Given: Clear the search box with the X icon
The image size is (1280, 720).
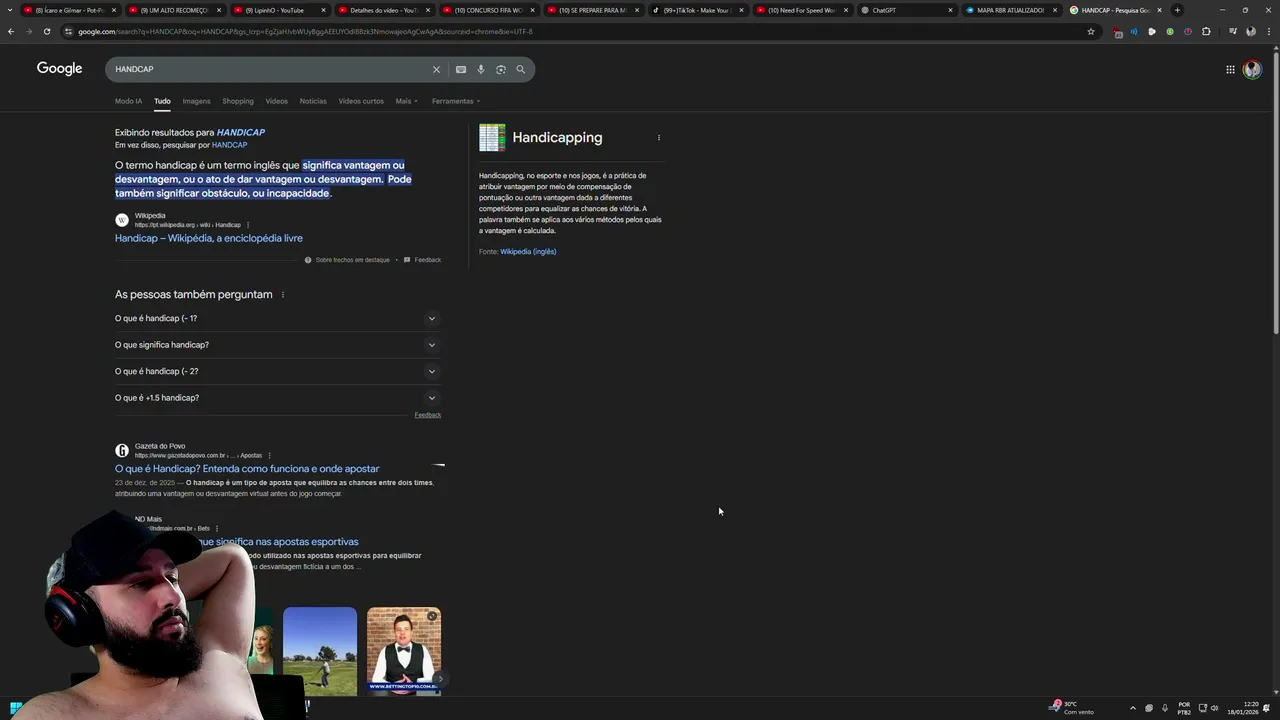Looking at the screenshot, I should [x=436, y=69].
